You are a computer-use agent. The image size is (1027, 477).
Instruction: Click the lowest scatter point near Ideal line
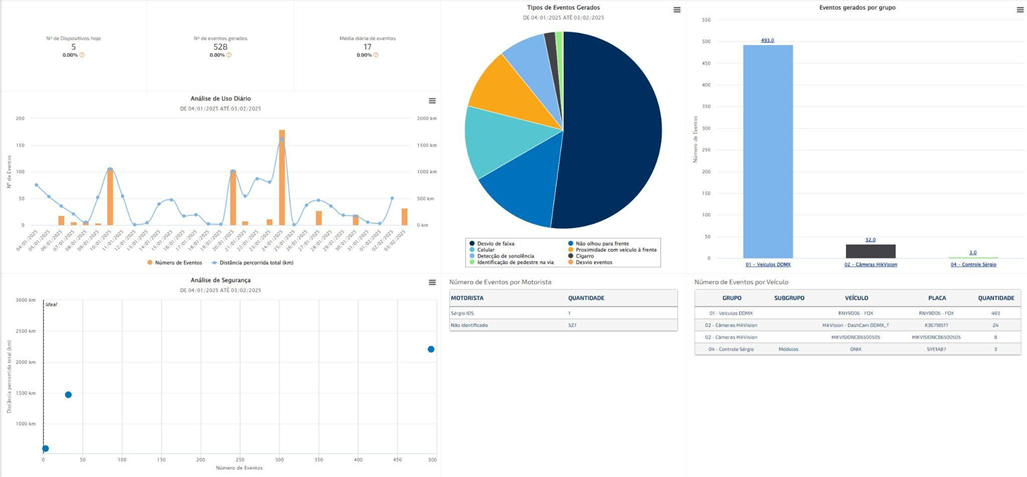(45, 449)
